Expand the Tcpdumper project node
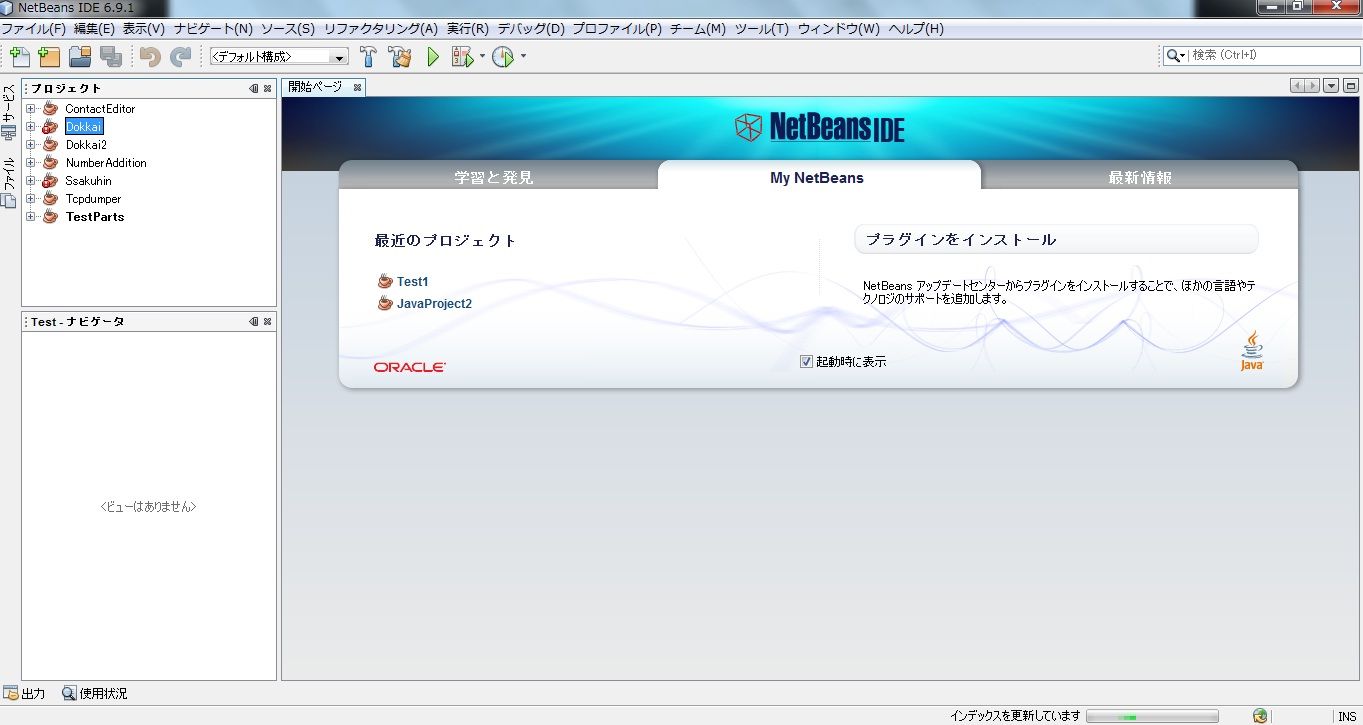The width and height of the screenshot is (1363, 725). (x=31, y=199)
